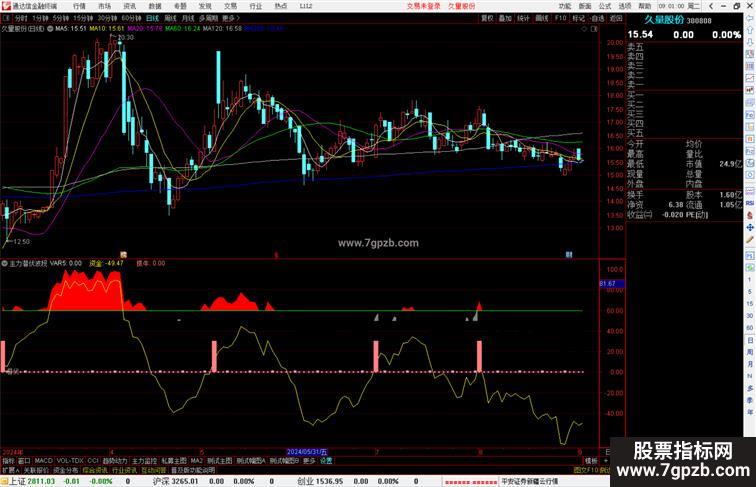Select 月 period in right sidebar
This screenshot has width=756, height=487.
tap(750, 365)
